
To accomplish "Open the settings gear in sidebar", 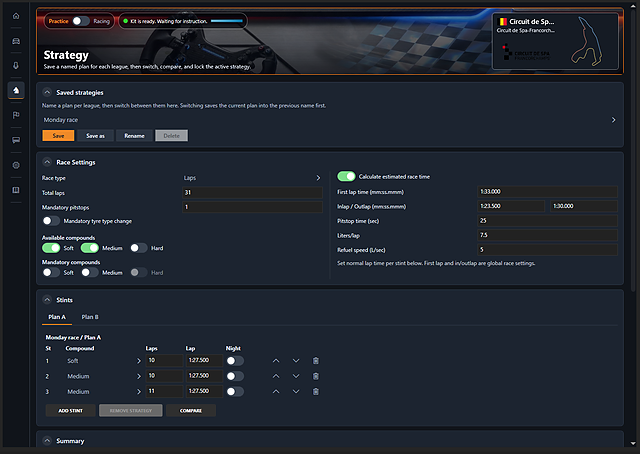I will (16, 165).
